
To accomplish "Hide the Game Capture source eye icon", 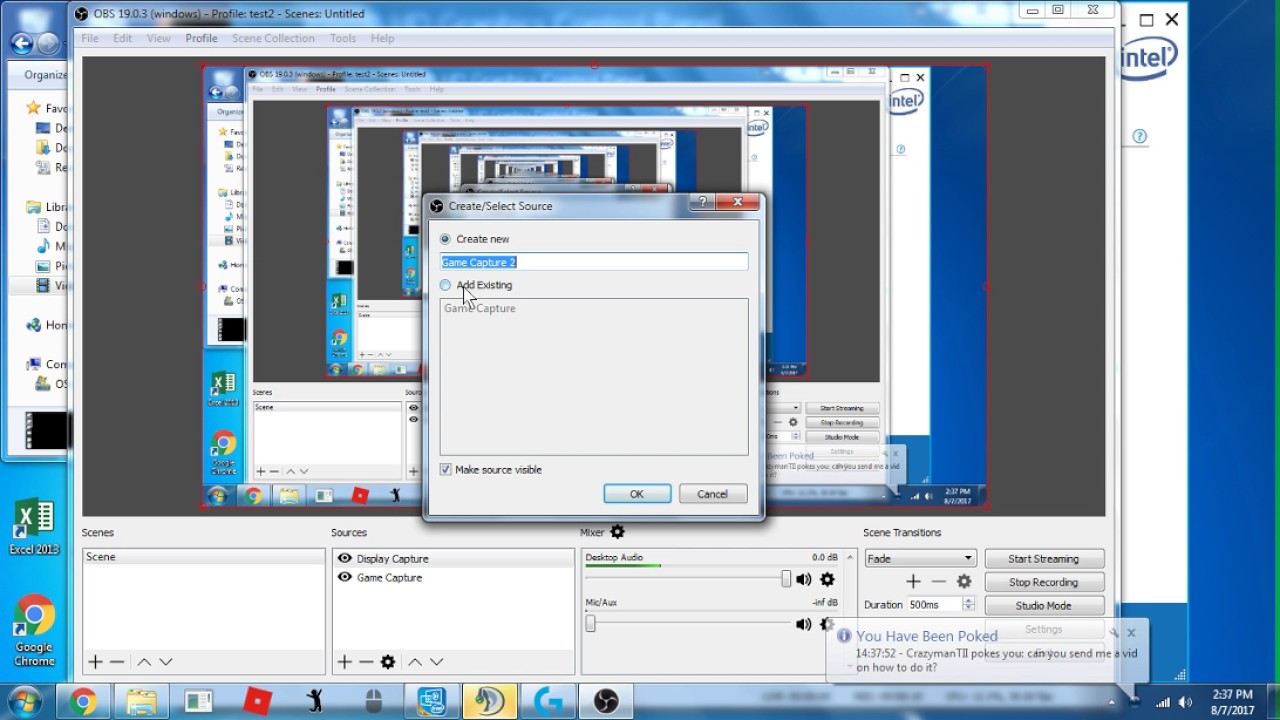I will click(x=344, y=577).
